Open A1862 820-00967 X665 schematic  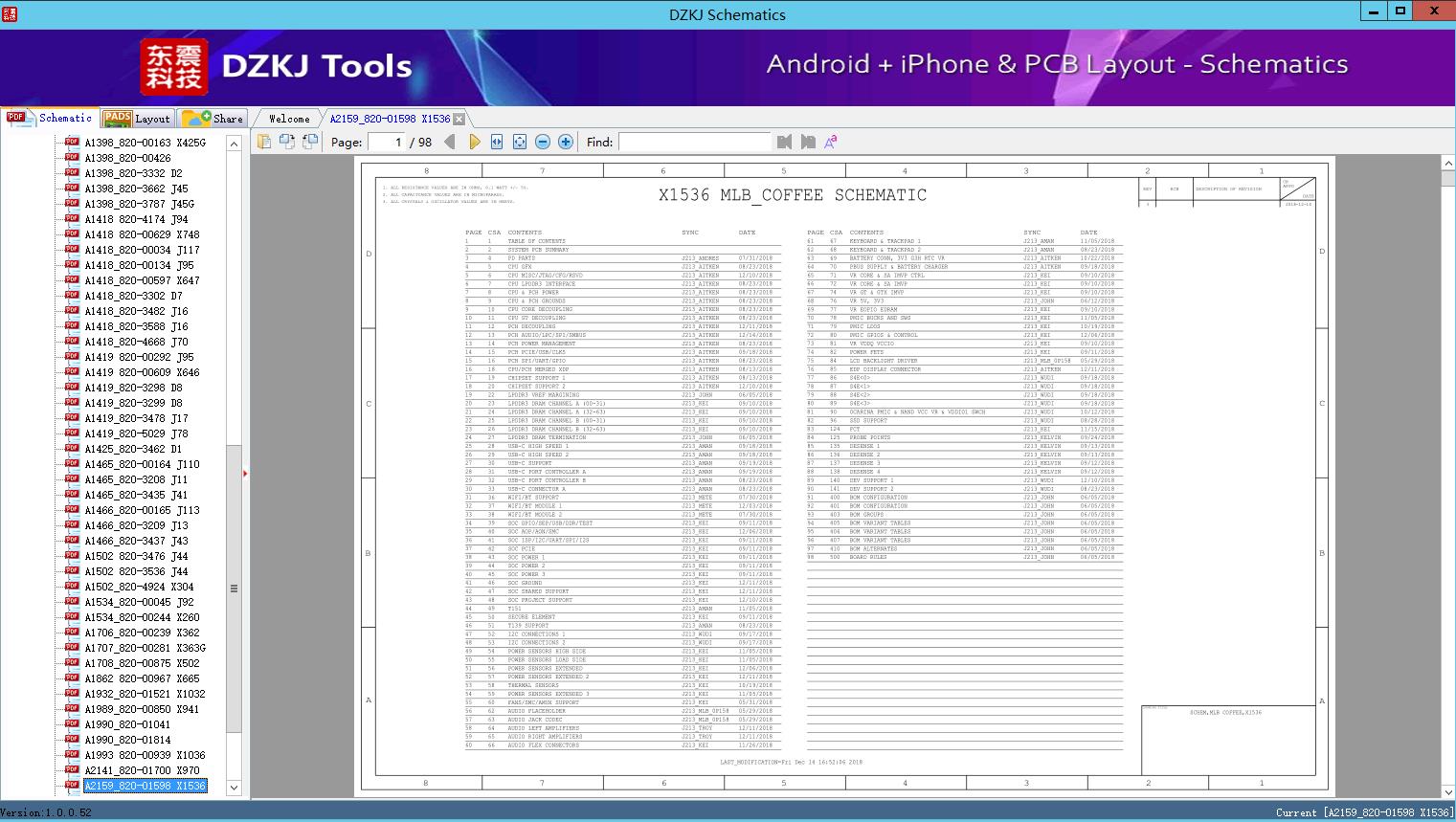click(142, 678)
